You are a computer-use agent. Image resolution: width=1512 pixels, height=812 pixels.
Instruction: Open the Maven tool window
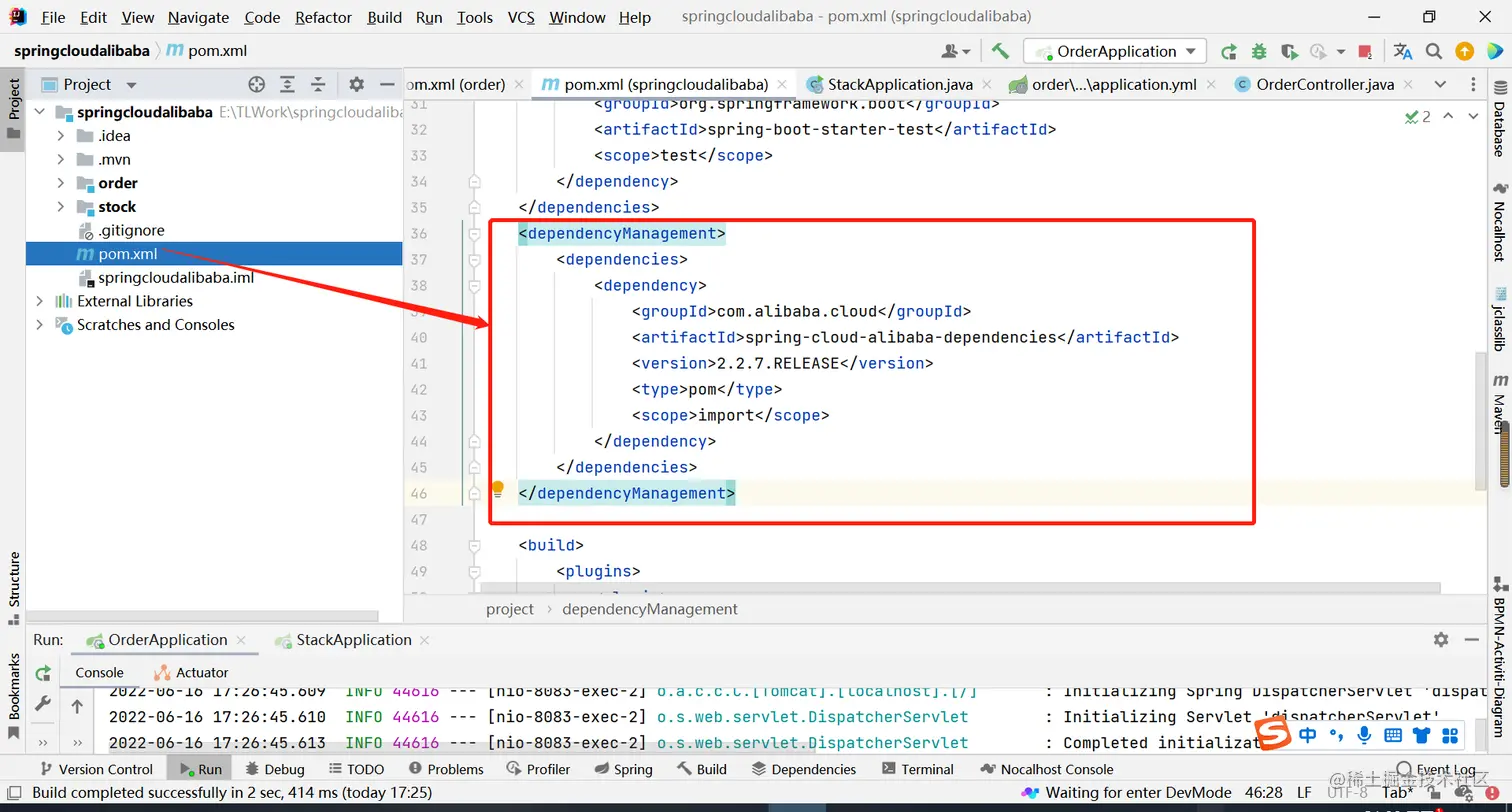coord(1499,405)
